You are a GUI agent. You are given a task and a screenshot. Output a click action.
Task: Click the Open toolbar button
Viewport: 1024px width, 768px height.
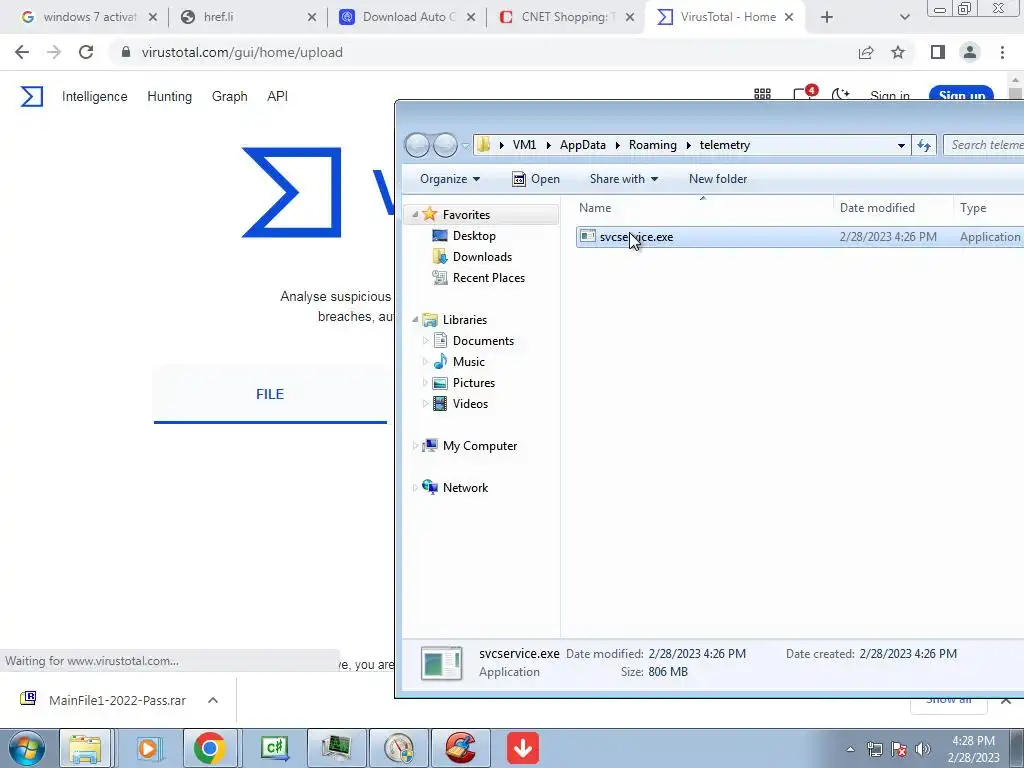coord(536,179)
